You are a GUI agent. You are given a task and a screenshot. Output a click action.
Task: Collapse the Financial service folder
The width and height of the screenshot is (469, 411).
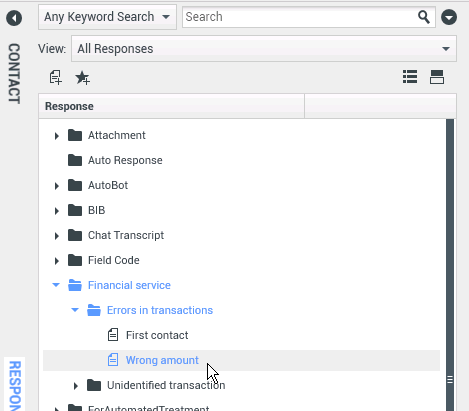pos(56,285)
